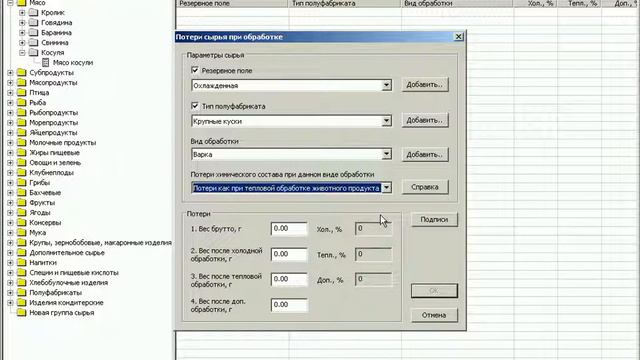Click the Баранина folder icon
The height and width of the screenshot is (360, 640).
coord(33,33)
